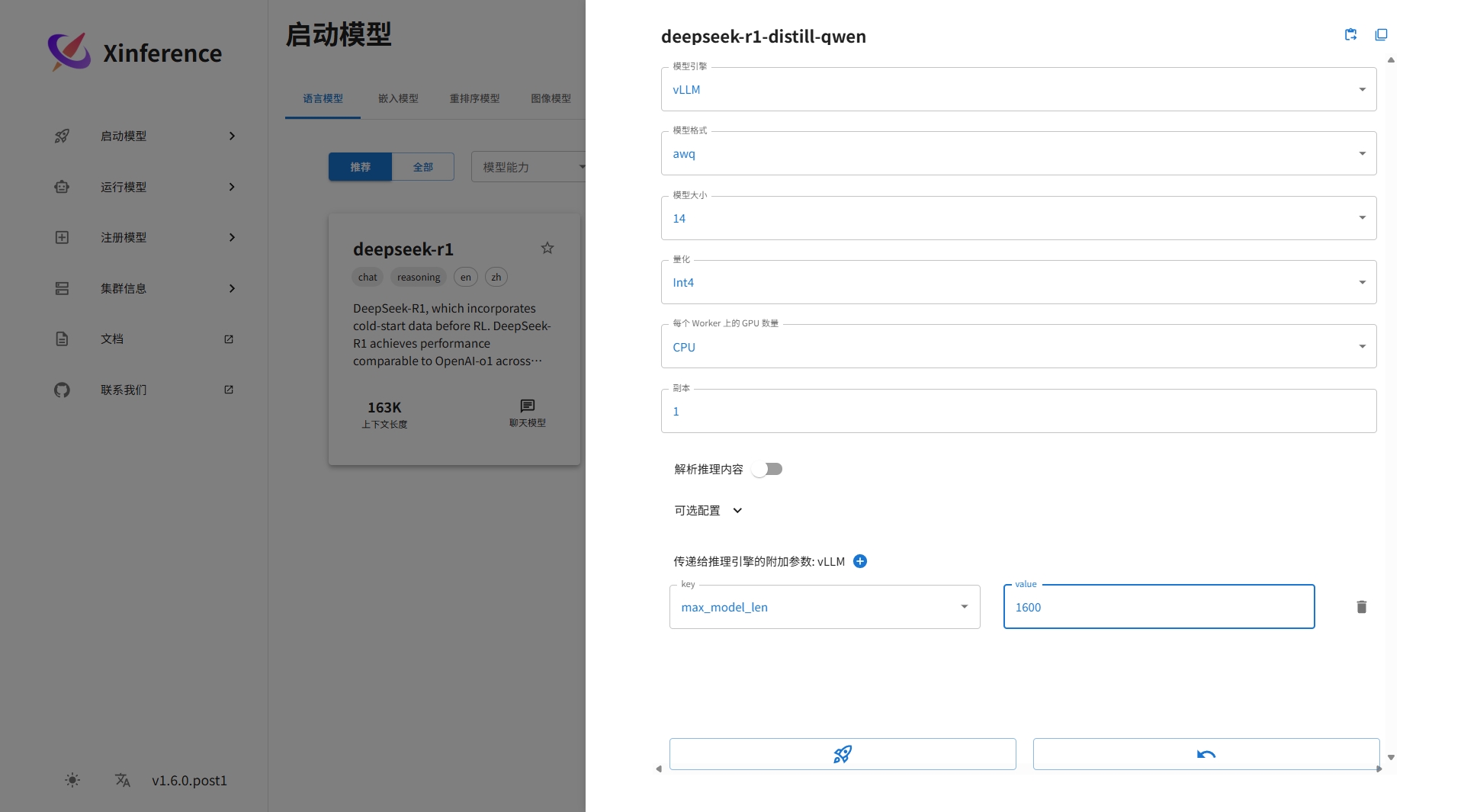Add a new vLLM extra parameter

click(x=859, y=561)
